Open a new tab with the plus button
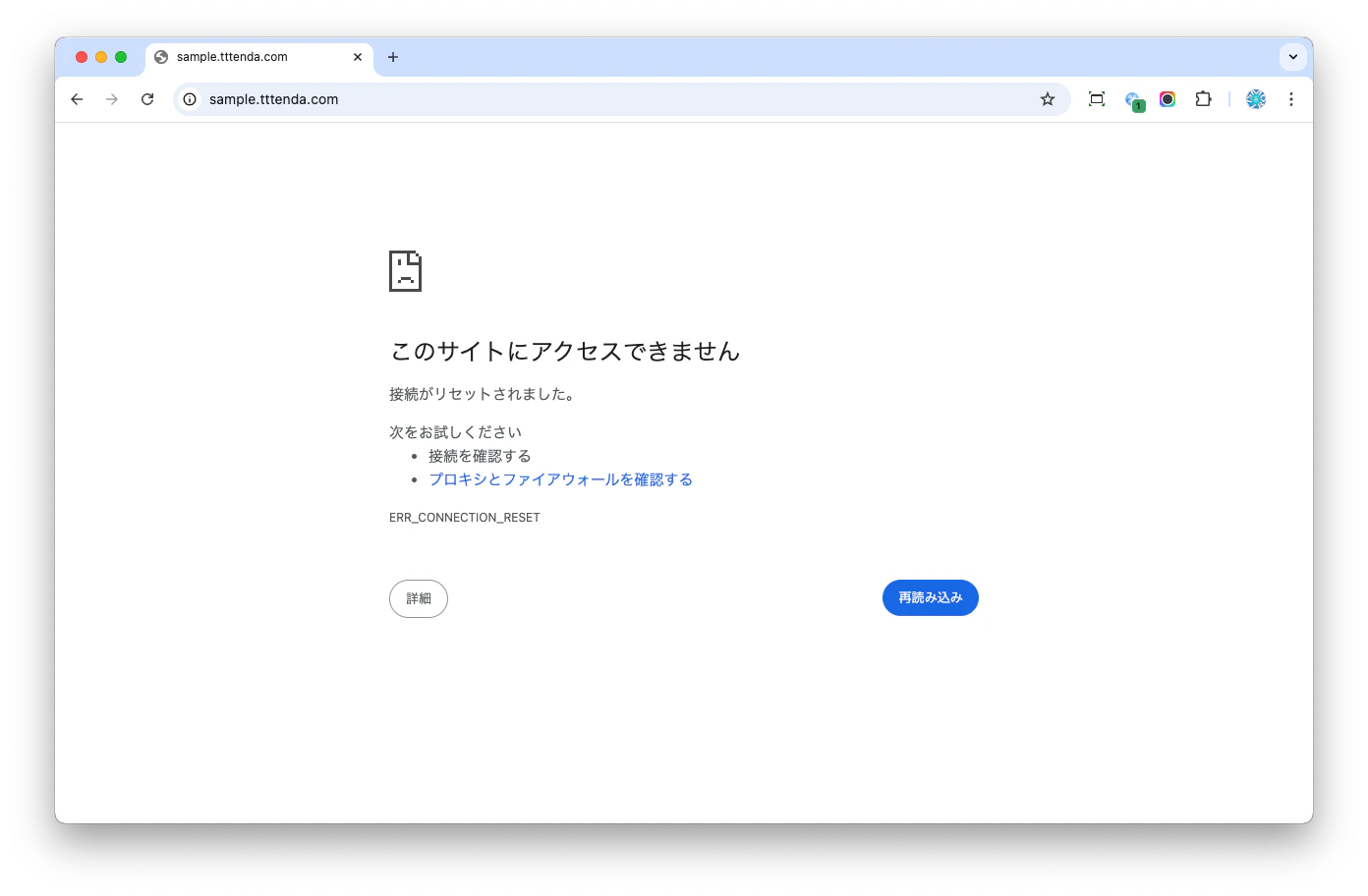Image resolution: width=1368 pixels, height=896 pixels. (x=393, y=57)
